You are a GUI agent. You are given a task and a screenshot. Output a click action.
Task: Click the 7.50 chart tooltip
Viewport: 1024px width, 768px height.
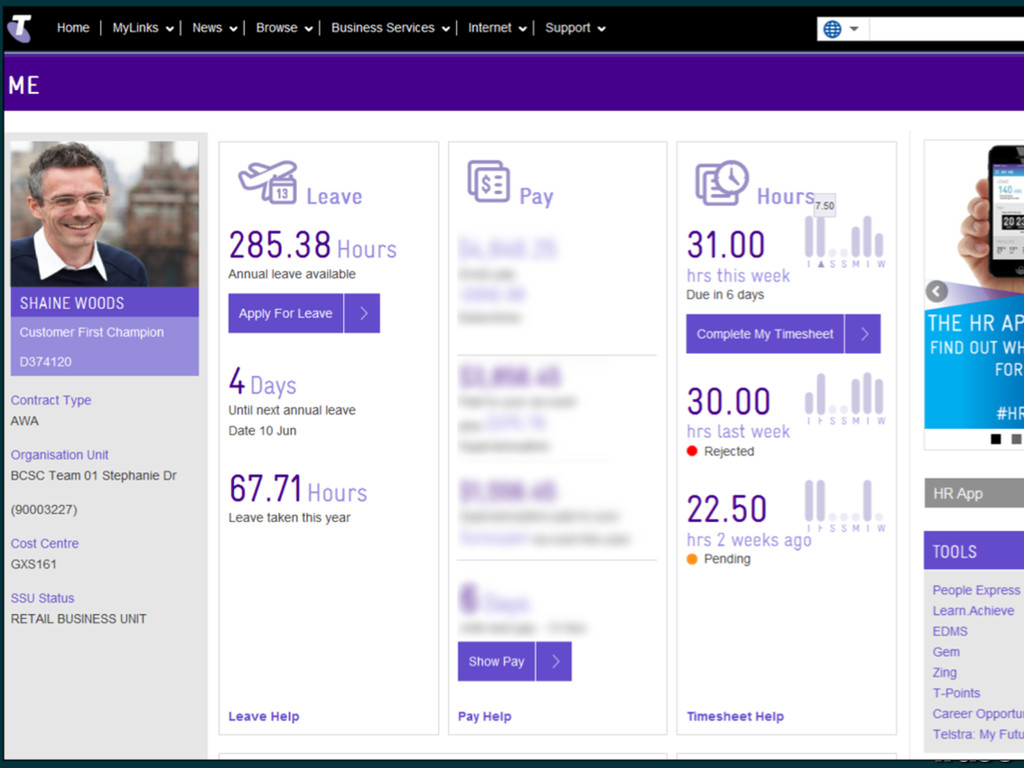(x=825, y=206)
